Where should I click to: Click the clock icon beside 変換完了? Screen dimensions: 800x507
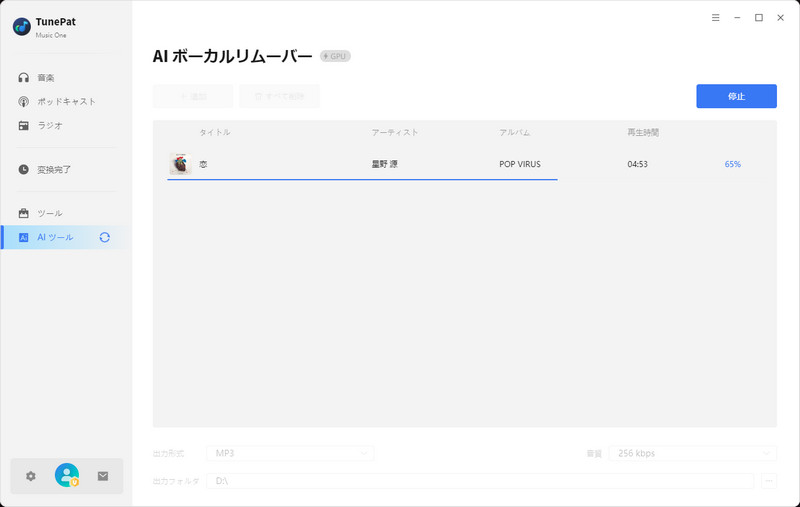23,169
